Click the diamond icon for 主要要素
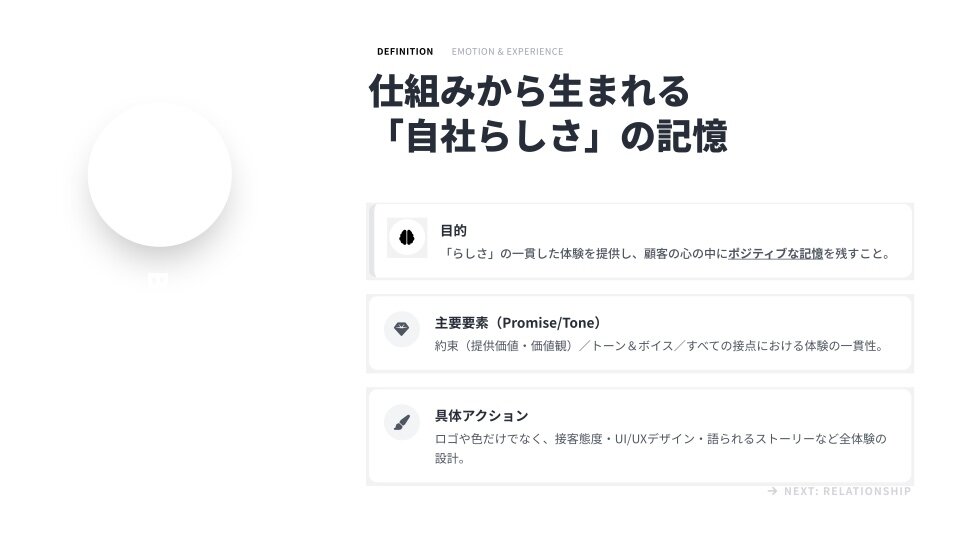The image size is (960, 540). (x=401, y=329)
